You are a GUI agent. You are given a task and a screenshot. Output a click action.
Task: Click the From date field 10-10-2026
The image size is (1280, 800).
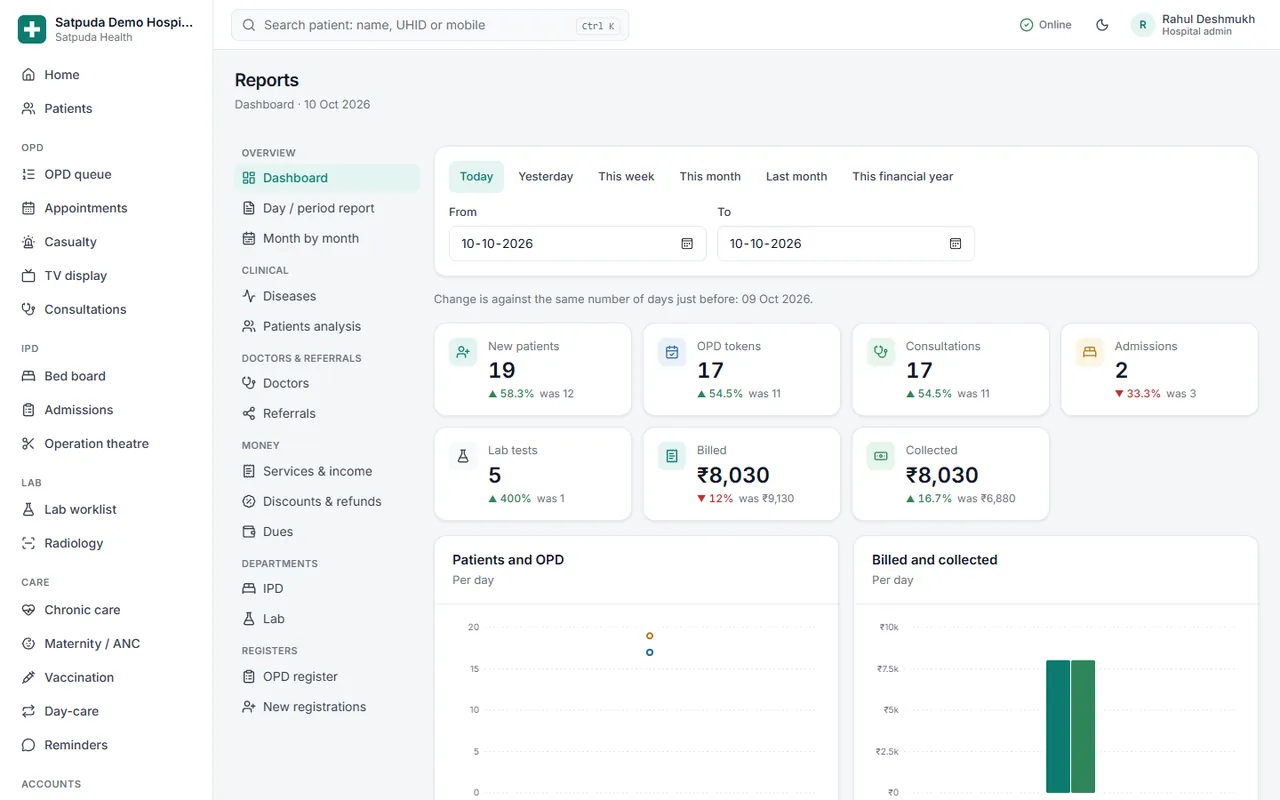(x=577, y=243)
